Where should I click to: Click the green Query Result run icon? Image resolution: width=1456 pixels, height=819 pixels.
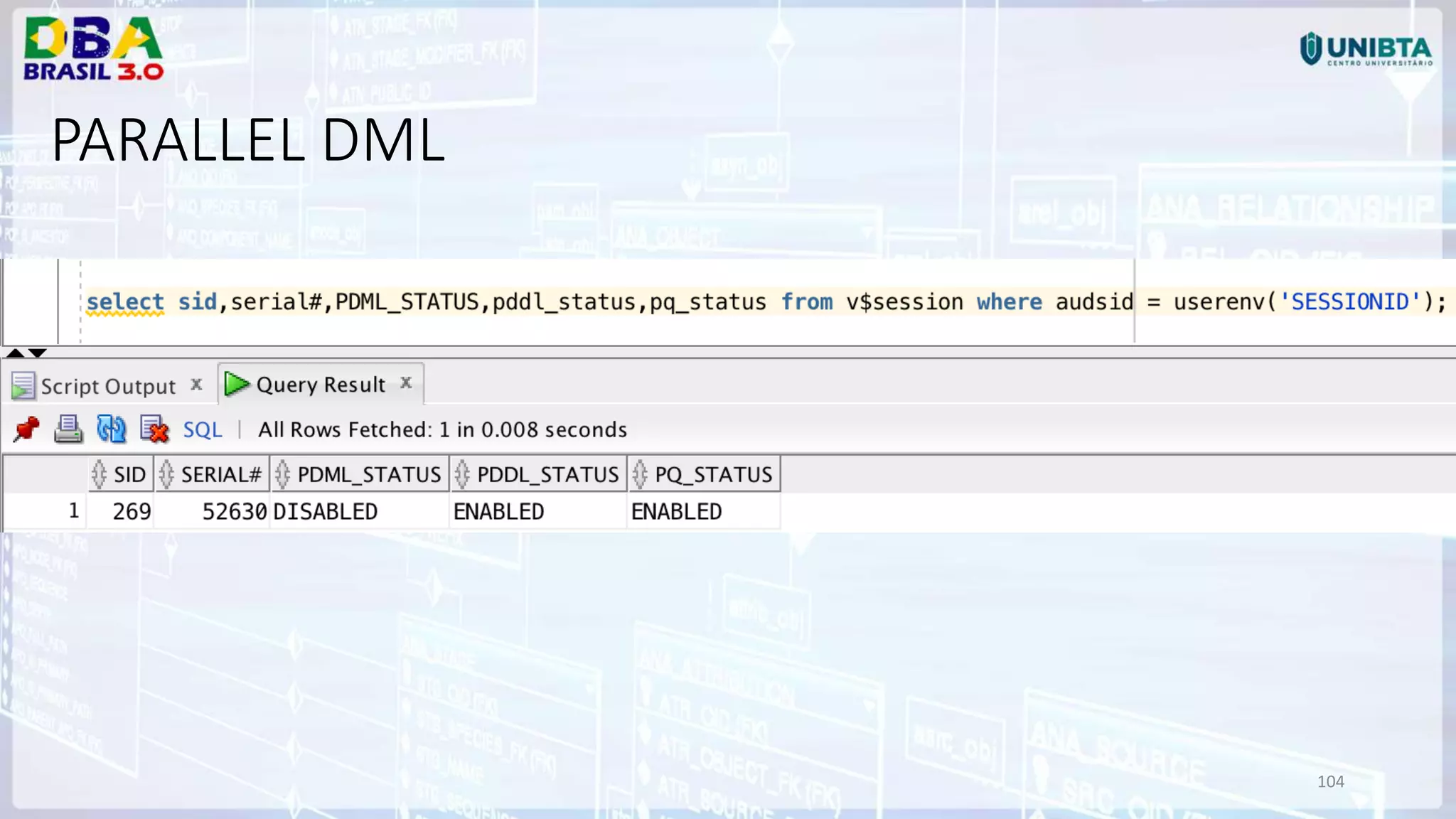coord(236,385)
